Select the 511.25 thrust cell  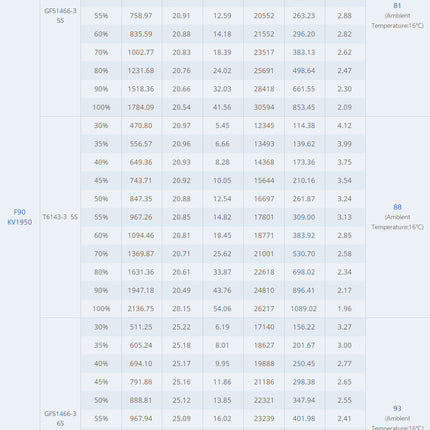coord(141,327)
